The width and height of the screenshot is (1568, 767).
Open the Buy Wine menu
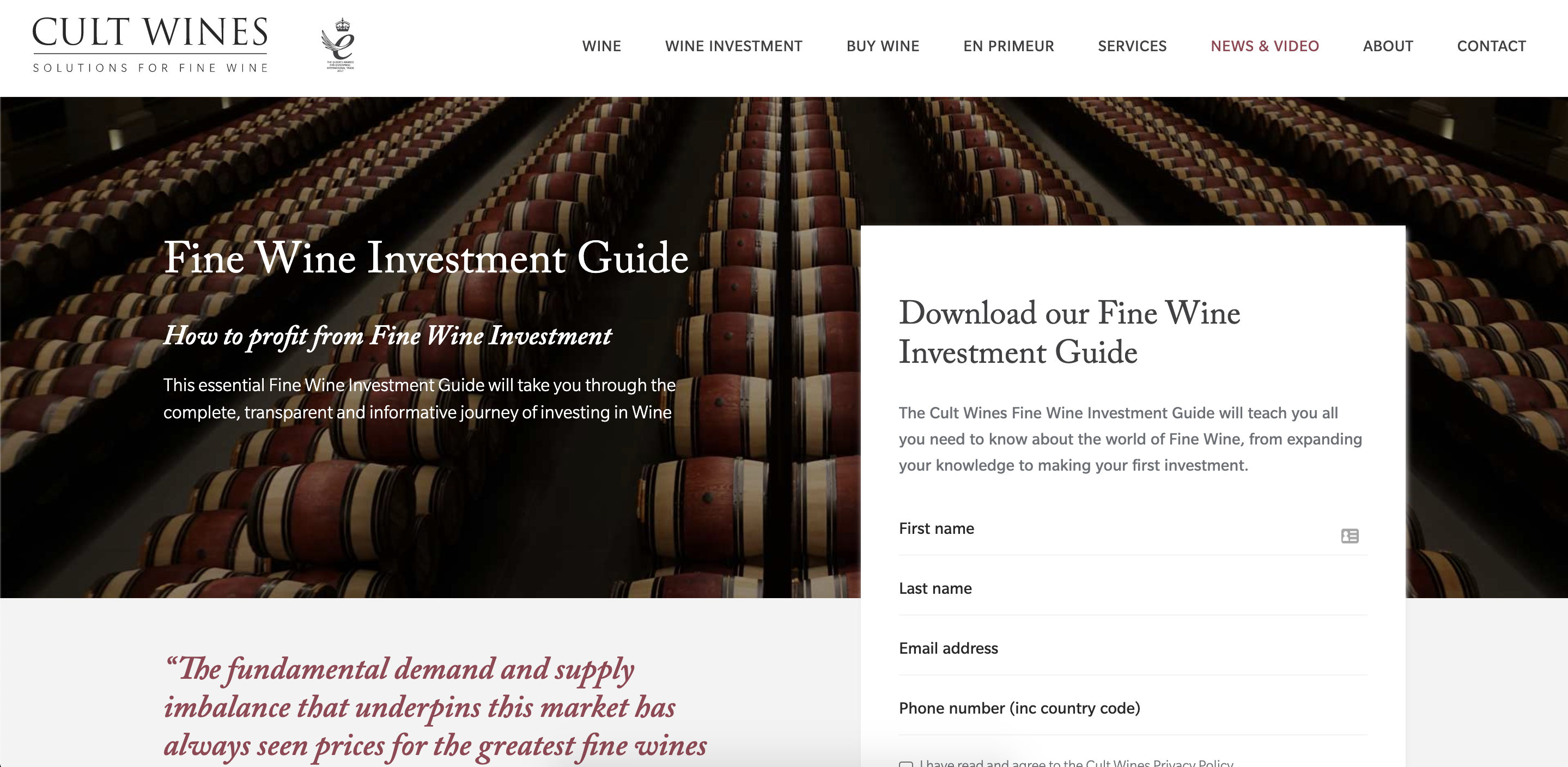[883, 46]
